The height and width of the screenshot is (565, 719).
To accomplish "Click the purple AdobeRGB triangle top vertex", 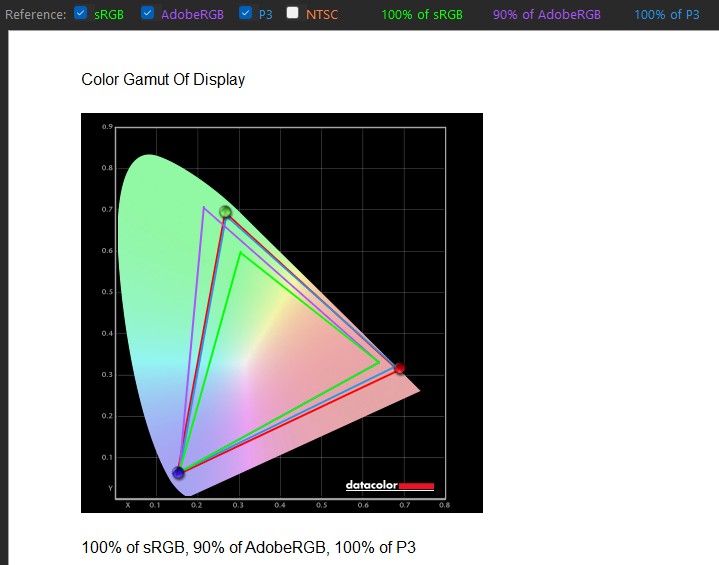I will pyautogui.click(x=204, y=208).
